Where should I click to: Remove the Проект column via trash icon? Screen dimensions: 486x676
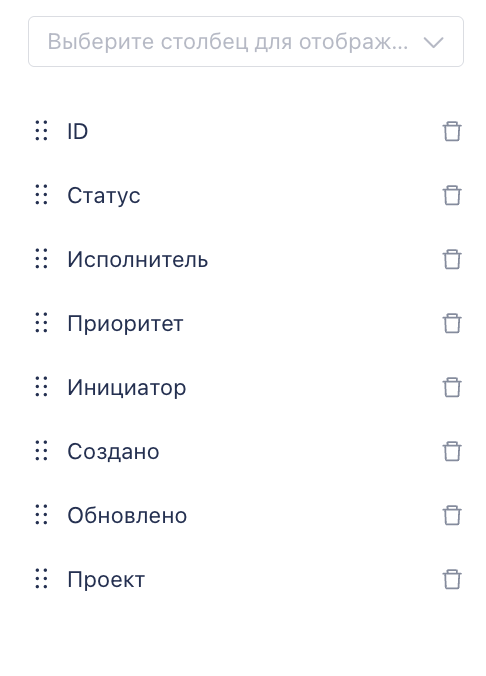[x=452, y=579]
